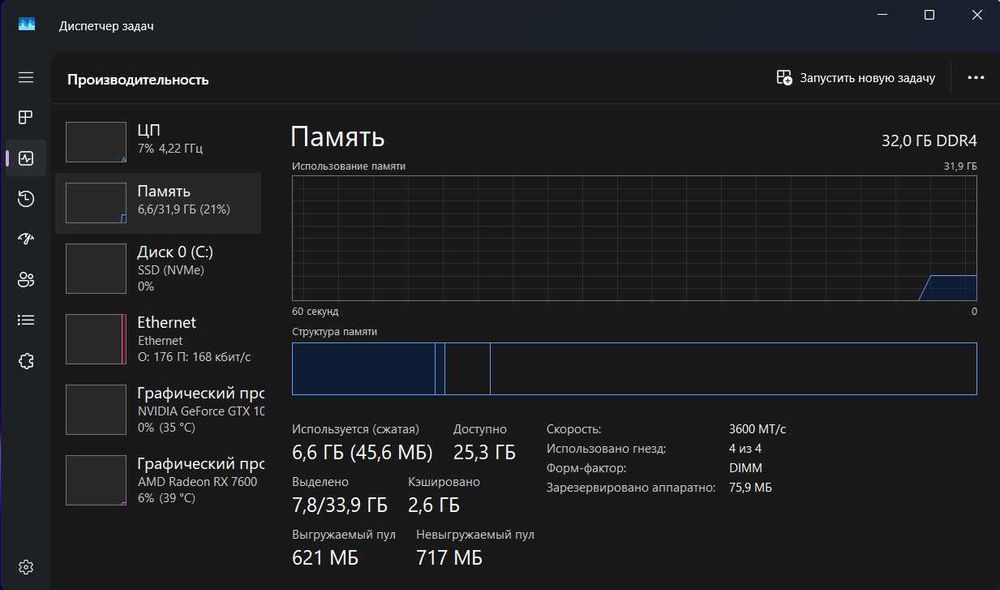Viewport: 1000px width, 590px height.
Task: Minimize the Диспетчер задач window
Action: (882, 15)
